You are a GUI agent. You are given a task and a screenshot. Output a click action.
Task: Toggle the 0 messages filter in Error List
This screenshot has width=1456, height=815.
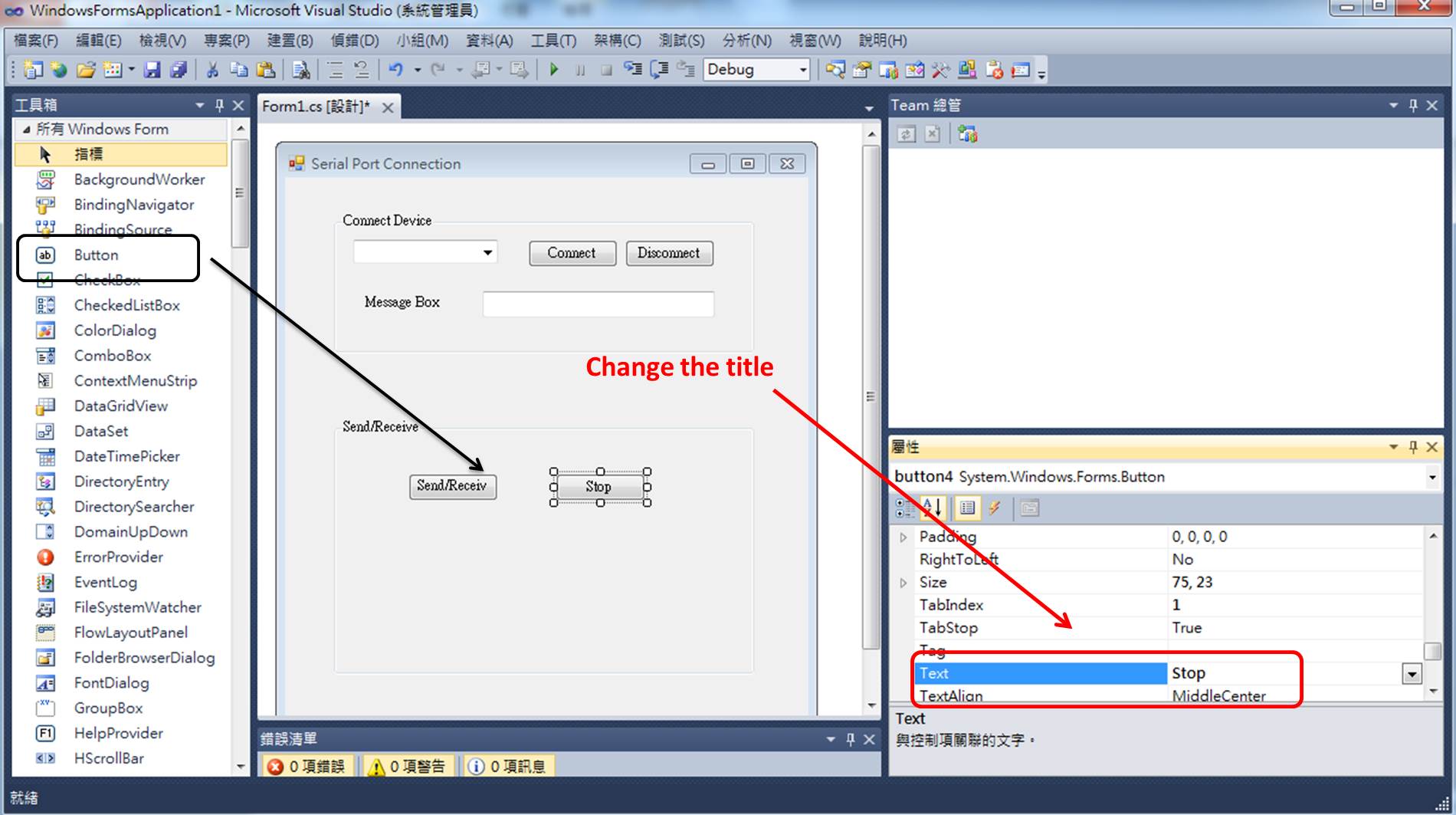(x=507, y=766)
